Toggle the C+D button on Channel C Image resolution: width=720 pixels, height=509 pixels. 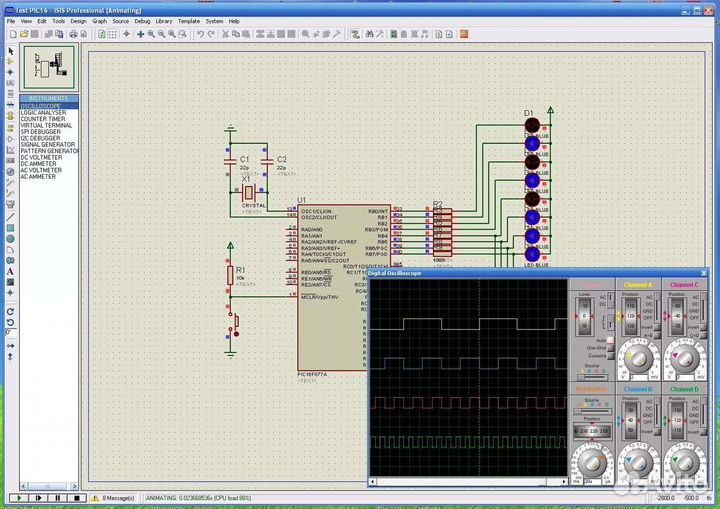pos(703,336)
